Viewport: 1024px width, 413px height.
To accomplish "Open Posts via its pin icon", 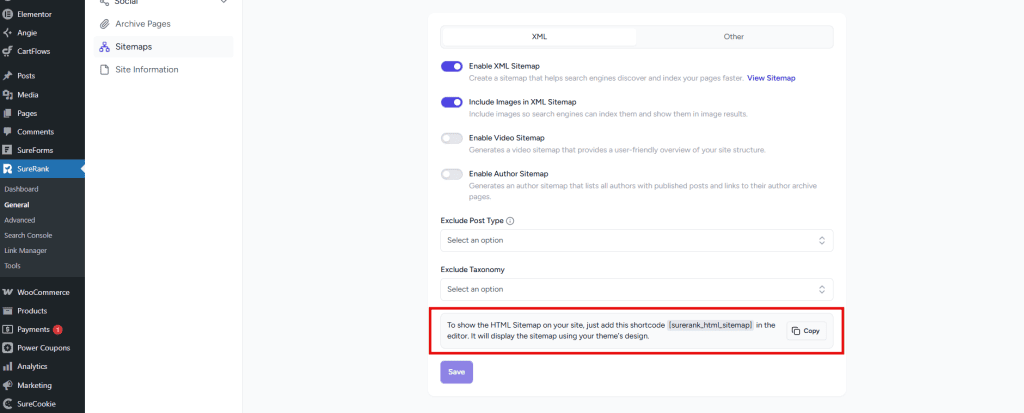I will pyautogui.click(x=8, y=76).
